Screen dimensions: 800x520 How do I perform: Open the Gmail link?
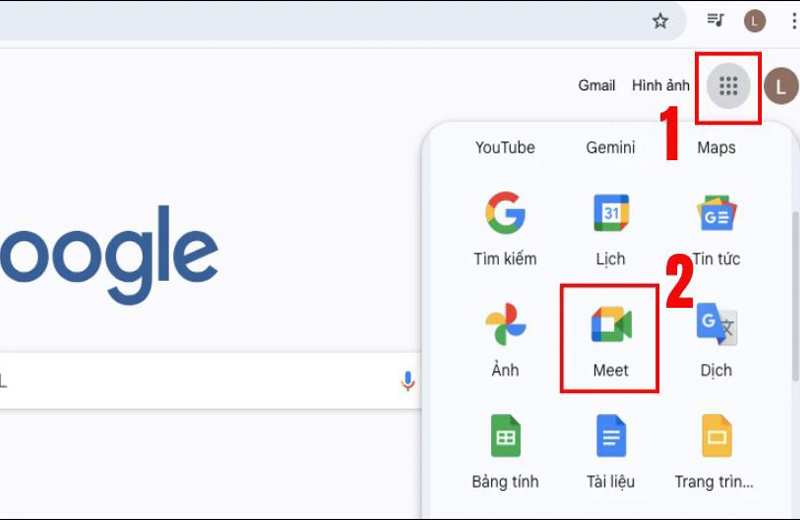pyautogui.click(x=596, y=85)
